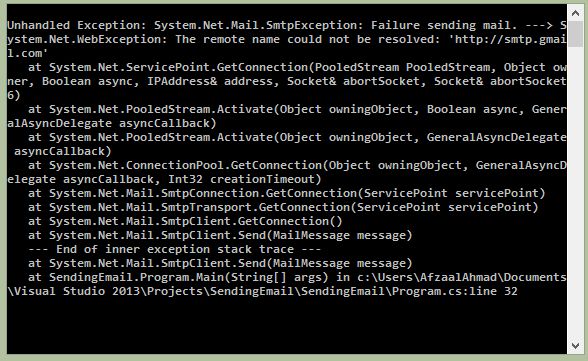
Task: Click the vertical scrollbar thumb
Action: tap(575, 34)
